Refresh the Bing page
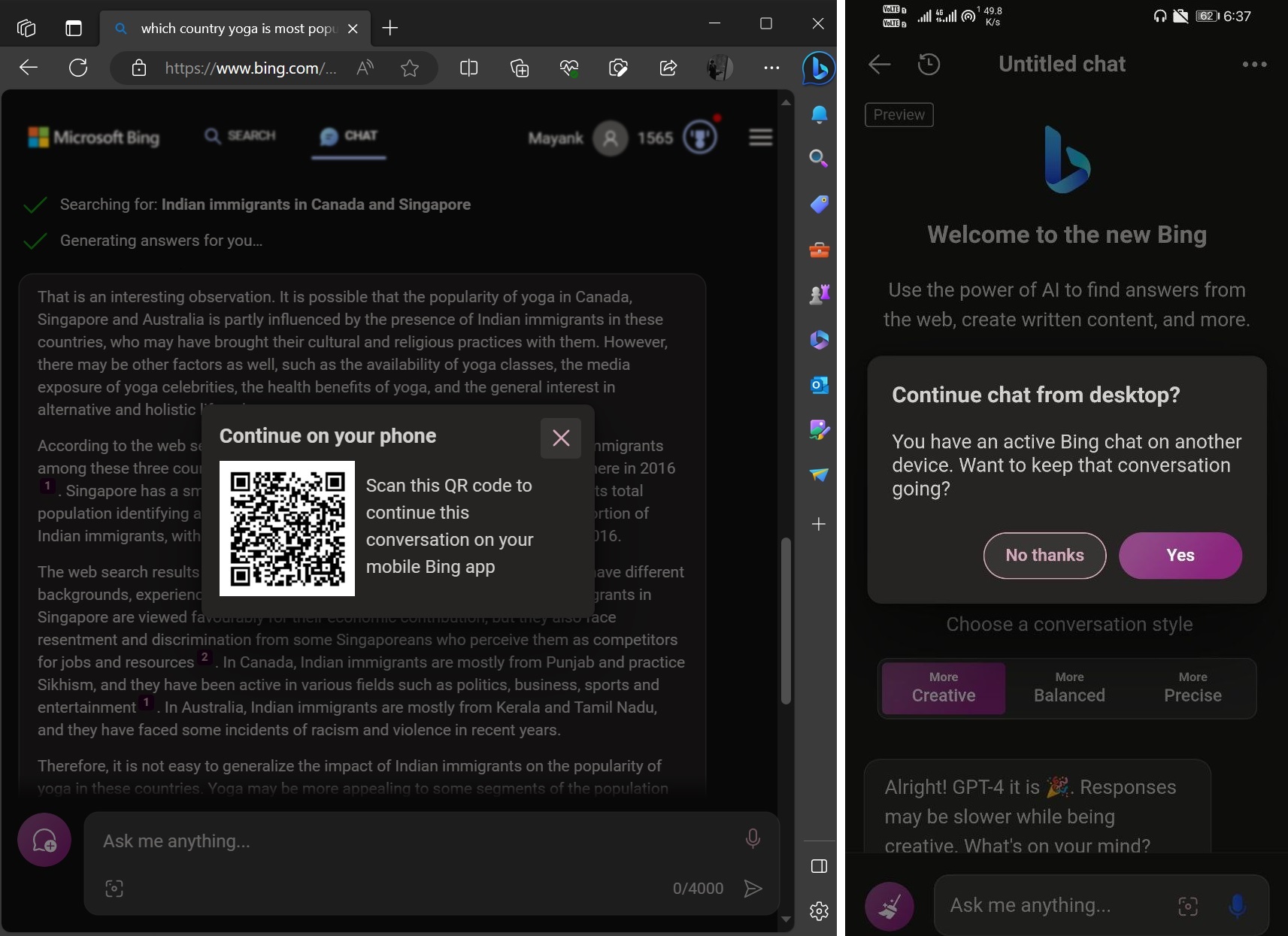This screenshot has height=936, width=1288. click(78, 68)
